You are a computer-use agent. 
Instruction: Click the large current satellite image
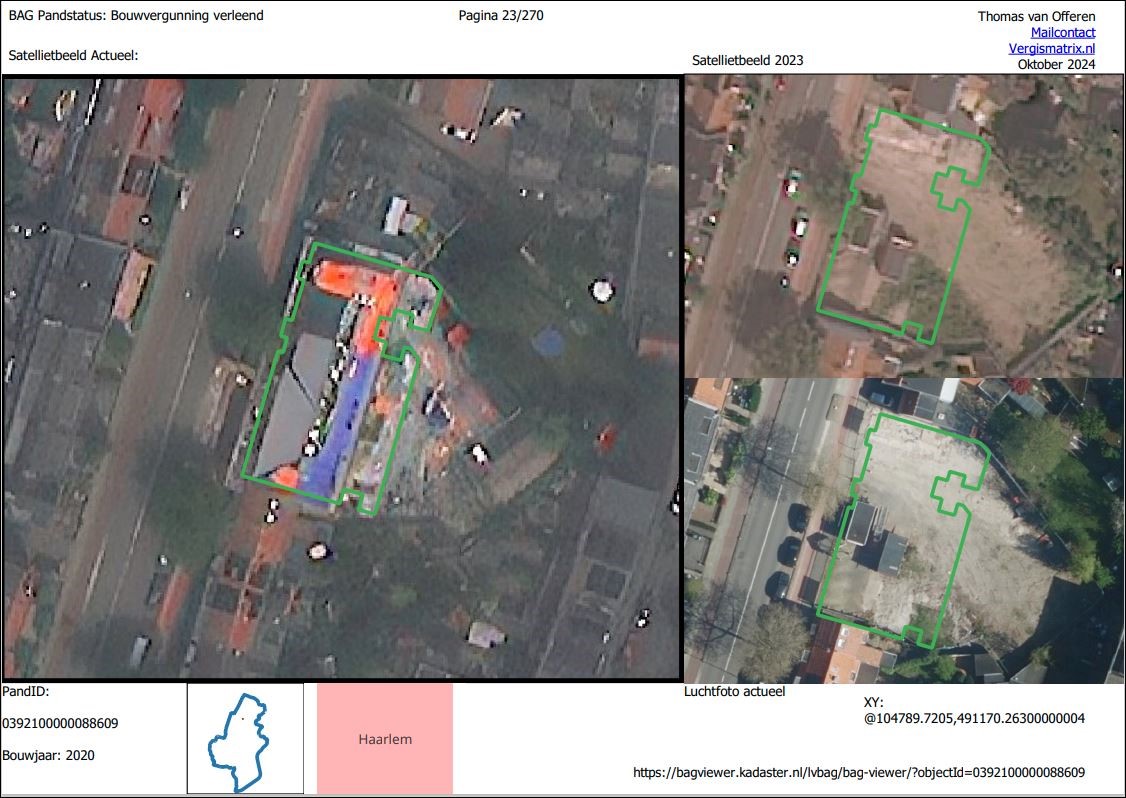click(x=342, y=377)
